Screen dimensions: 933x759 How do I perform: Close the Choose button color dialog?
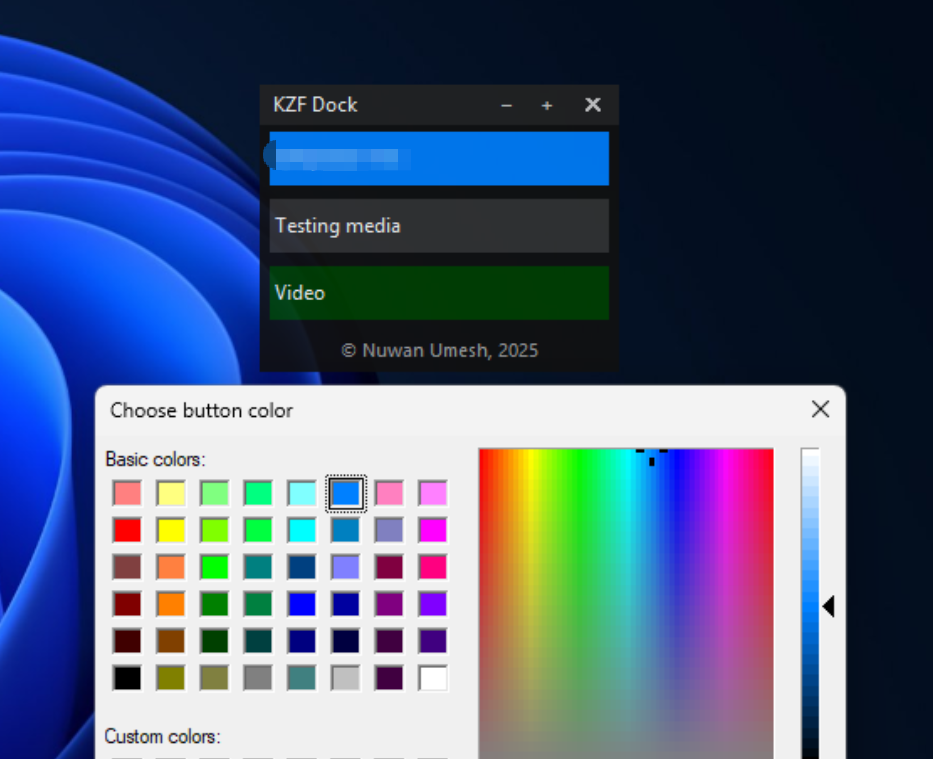tap(820, 409)
